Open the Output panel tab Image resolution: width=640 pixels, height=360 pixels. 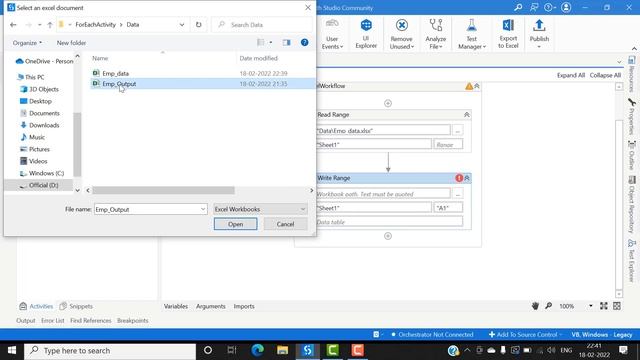pos(26,320)
